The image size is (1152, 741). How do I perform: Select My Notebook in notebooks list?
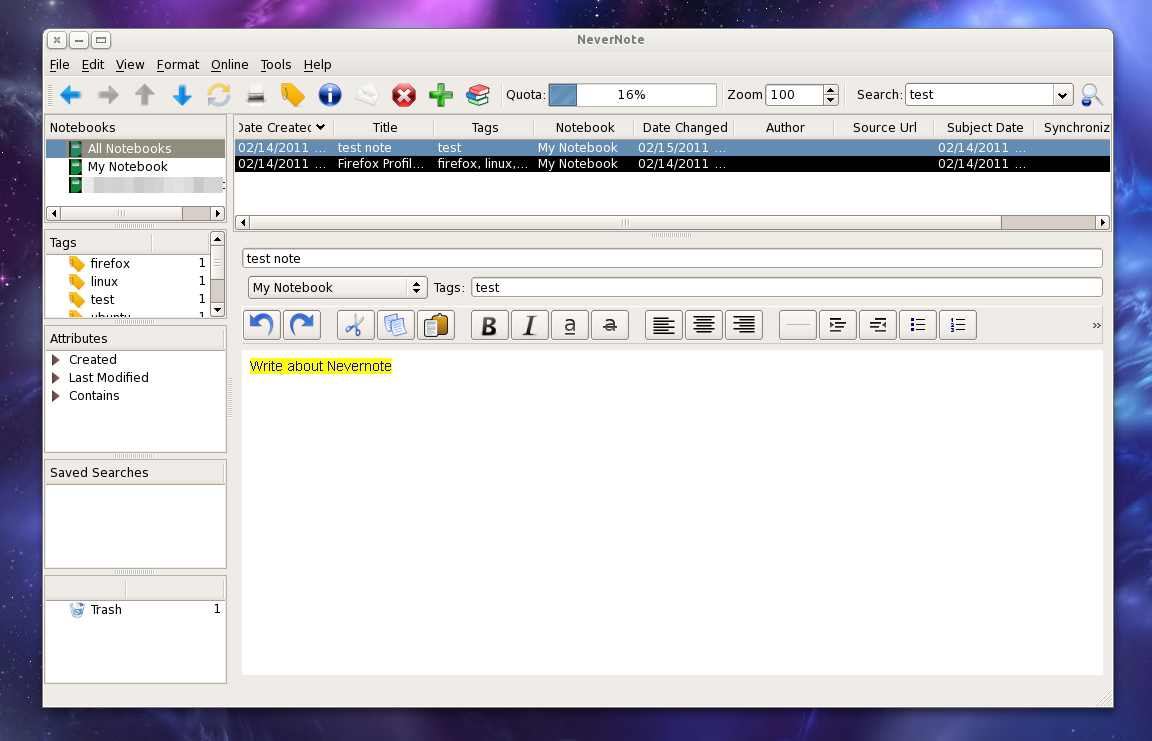[128, 167]
